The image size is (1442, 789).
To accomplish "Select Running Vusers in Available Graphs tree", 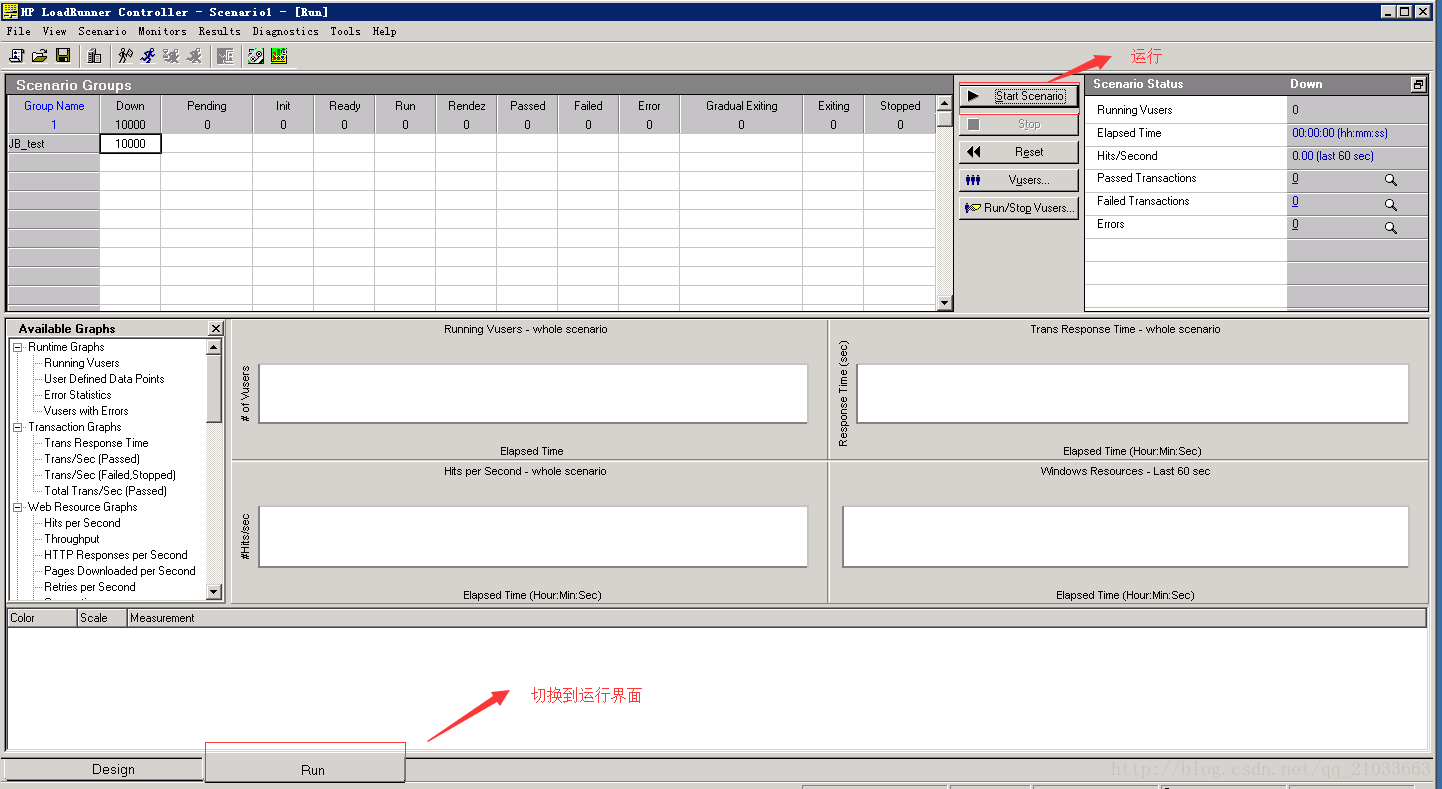I will coord(82,363).
